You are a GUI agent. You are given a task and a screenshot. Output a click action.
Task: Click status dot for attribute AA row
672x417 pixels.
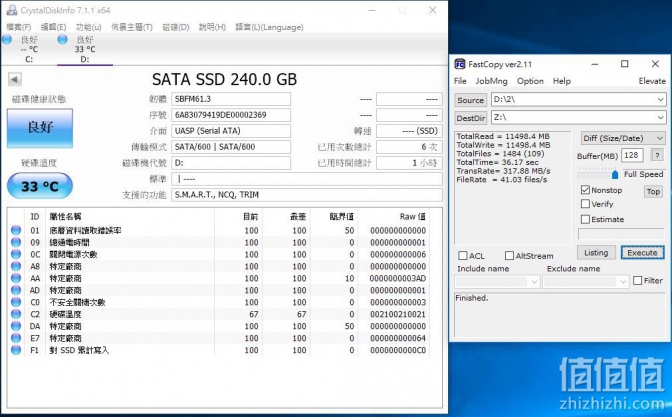(x=16, y=278)
